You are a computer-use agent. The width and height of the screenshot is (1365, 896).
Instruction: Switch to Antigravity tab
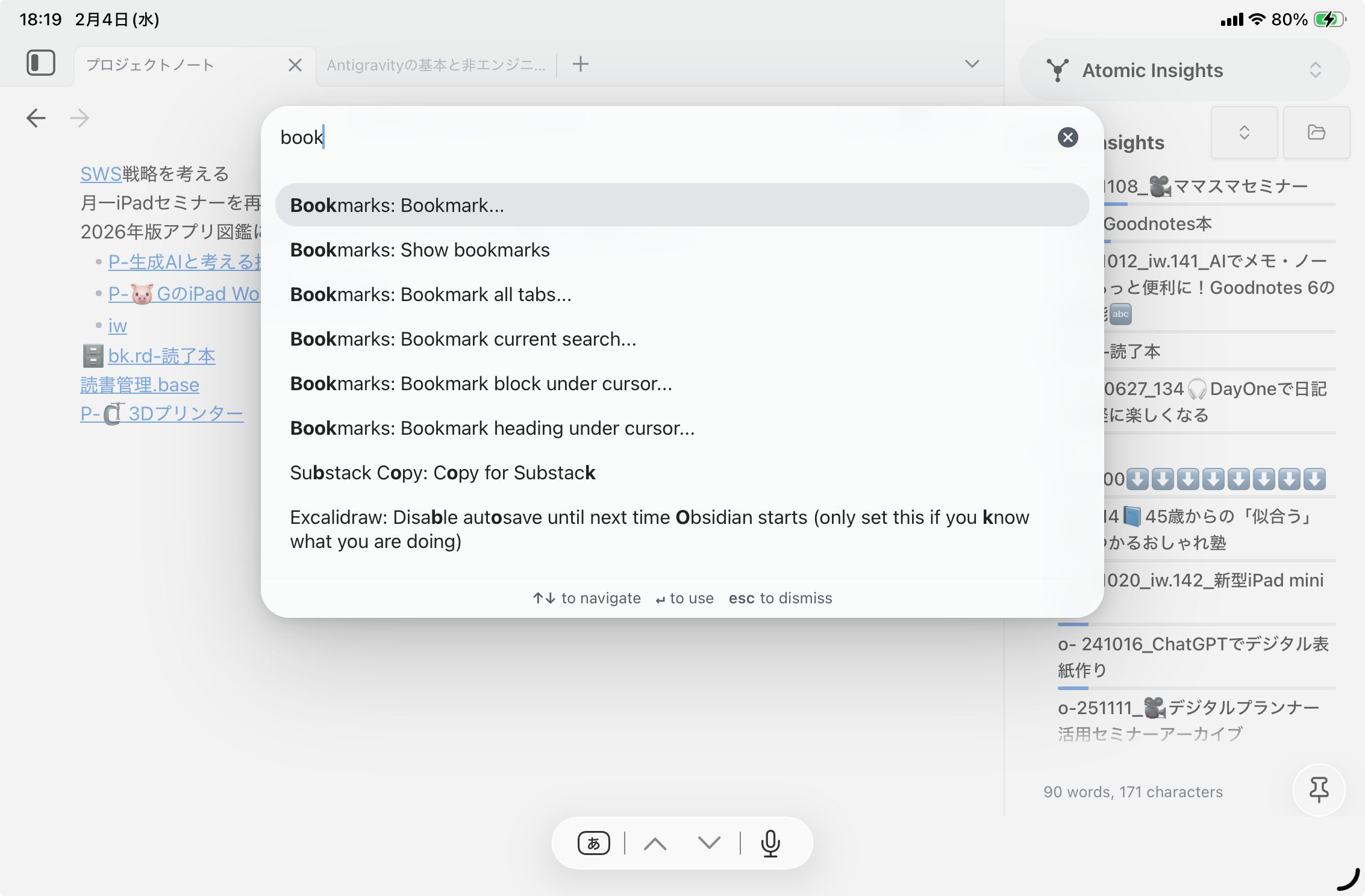436,65
